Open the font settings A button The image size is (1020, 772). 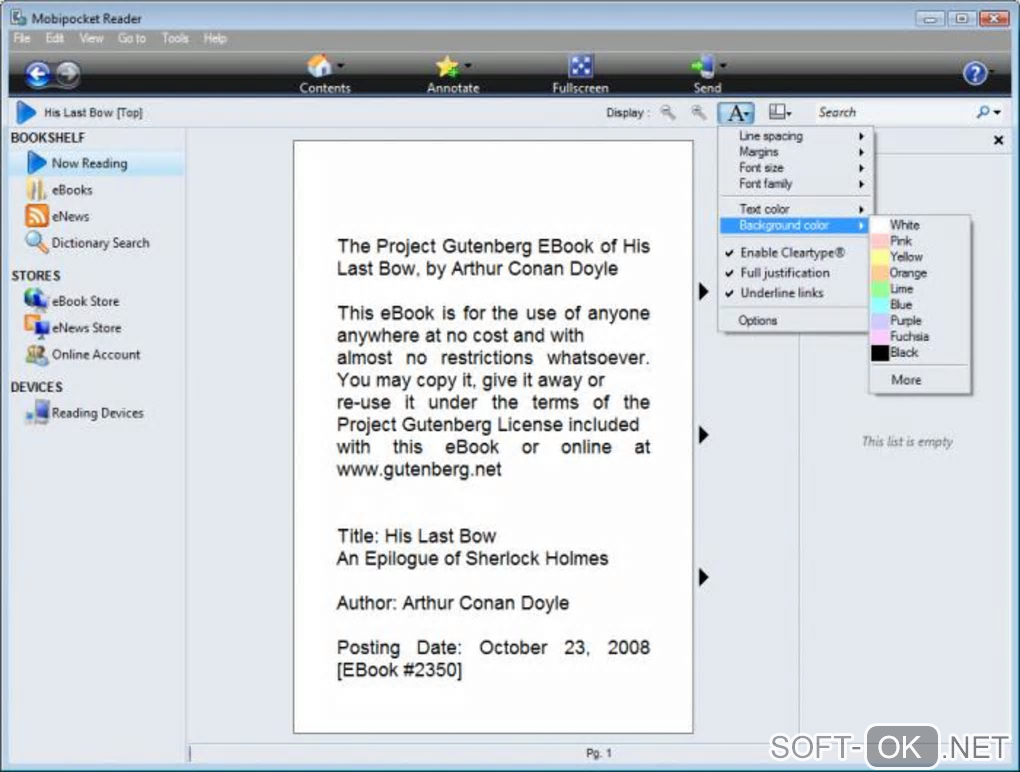click(x=736, y=113)
